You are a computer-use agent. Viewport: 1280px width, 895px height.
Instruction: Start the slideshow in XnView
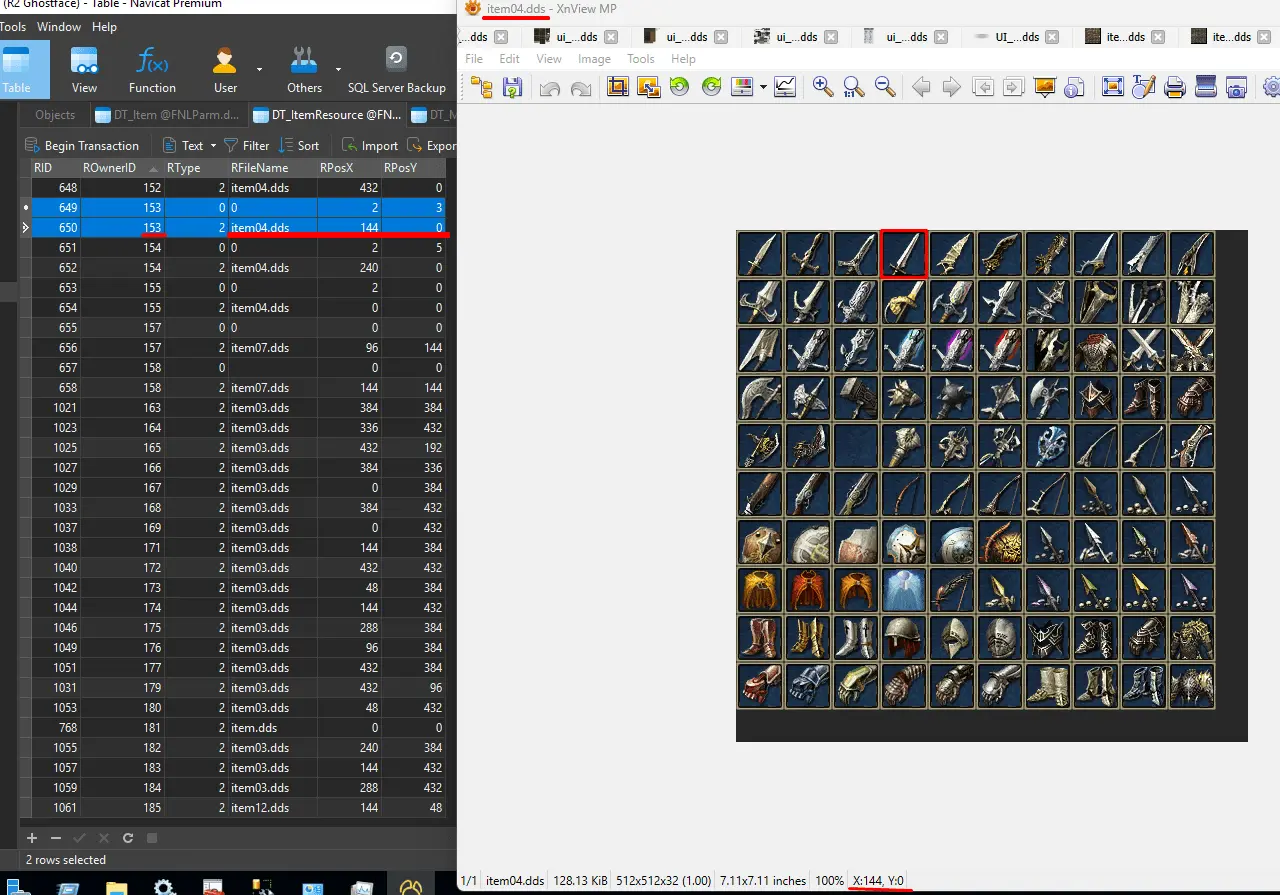[x=1045, y=87]
